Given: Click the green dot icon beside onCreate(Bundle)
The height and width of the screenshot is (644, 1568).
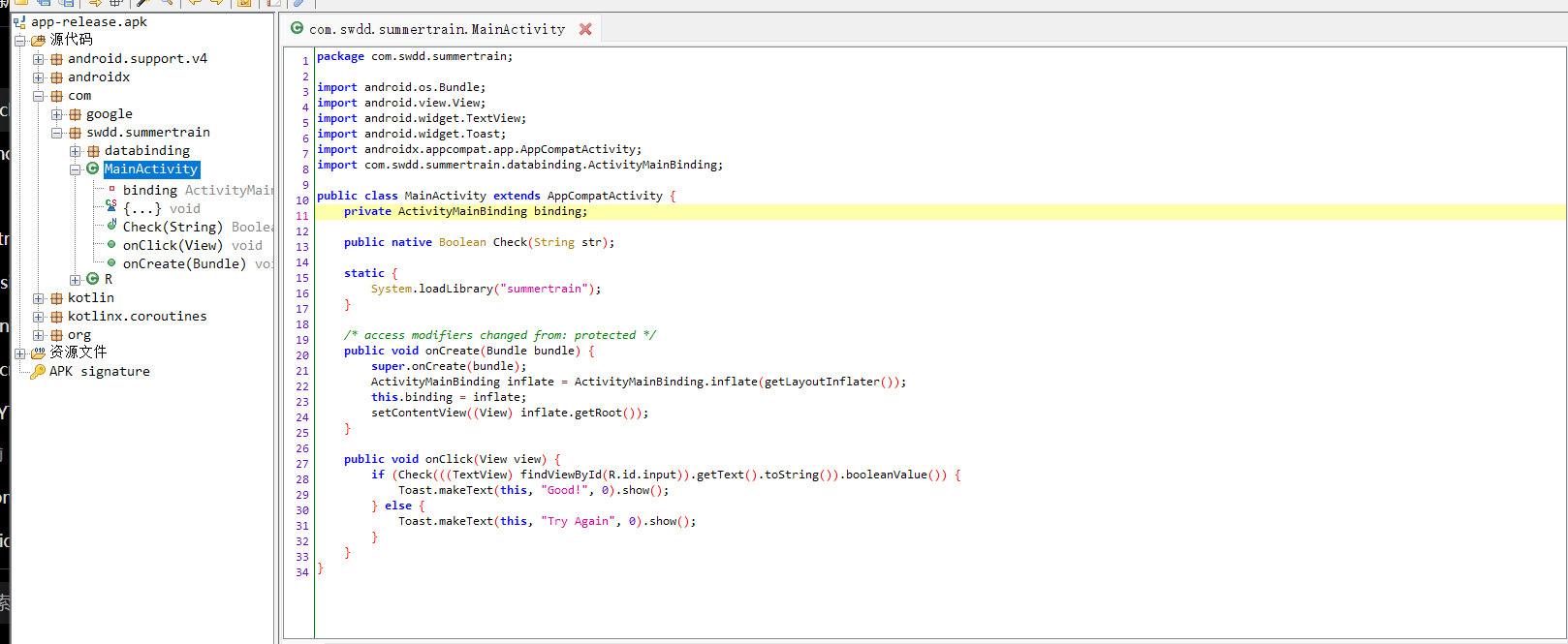Looking at the screenshot, I should 111,263.
